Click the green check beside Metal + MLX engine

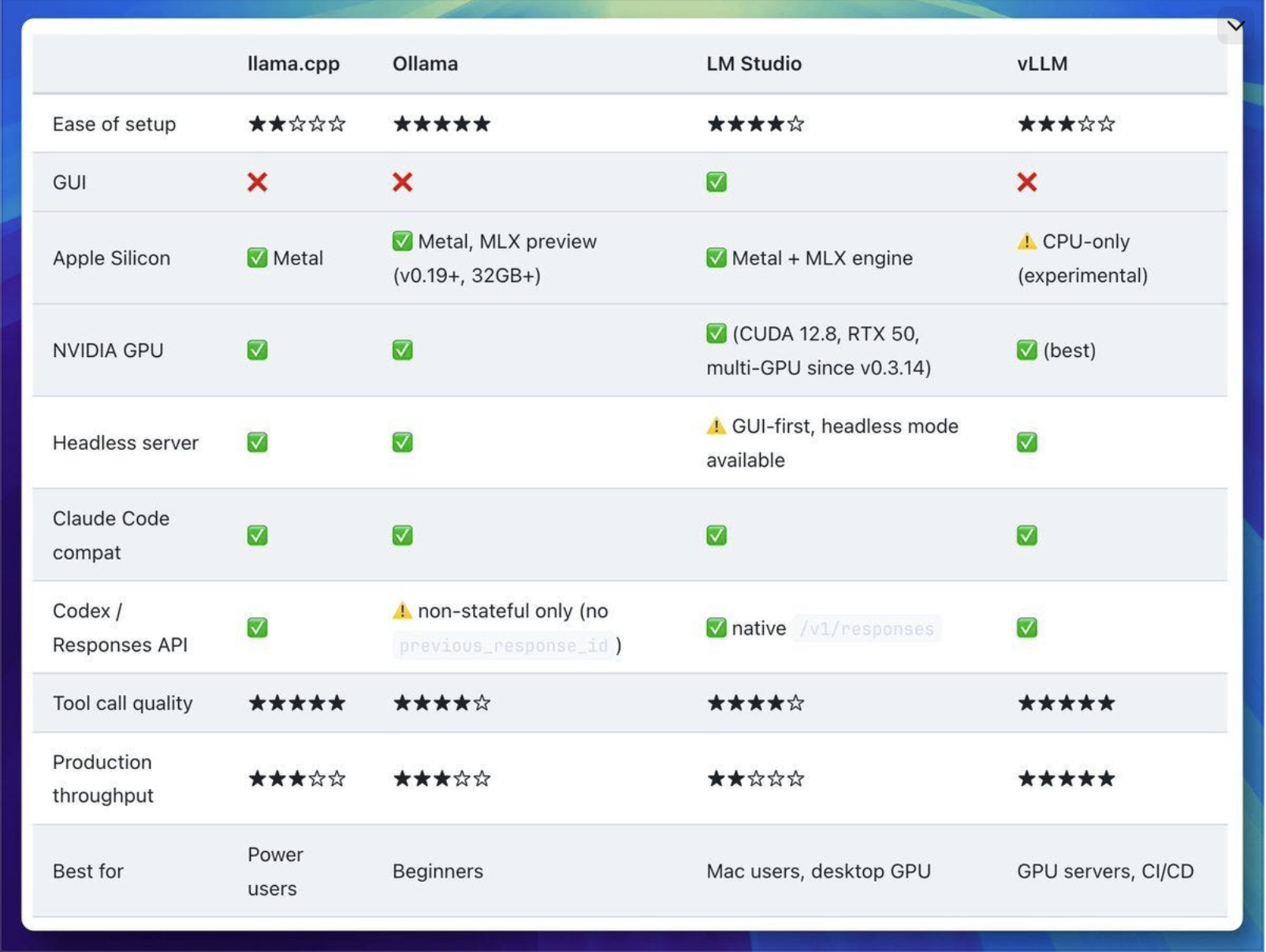(x=716, y=258)
